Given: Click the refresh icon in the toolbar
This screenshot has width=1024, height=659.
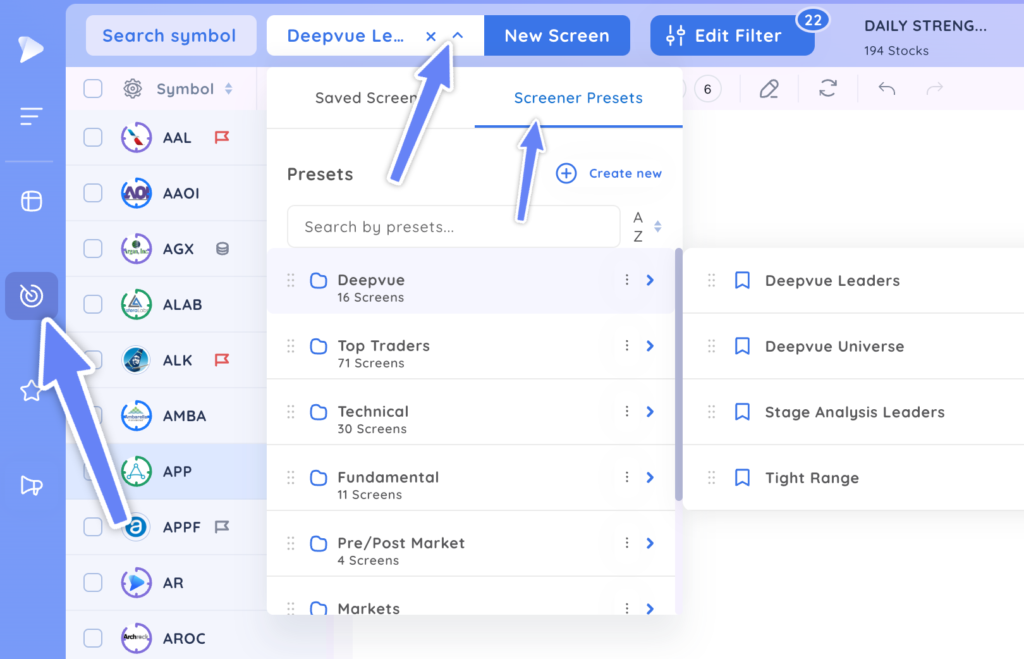Looking at the screenshot, I should click(x=828, y=89).
